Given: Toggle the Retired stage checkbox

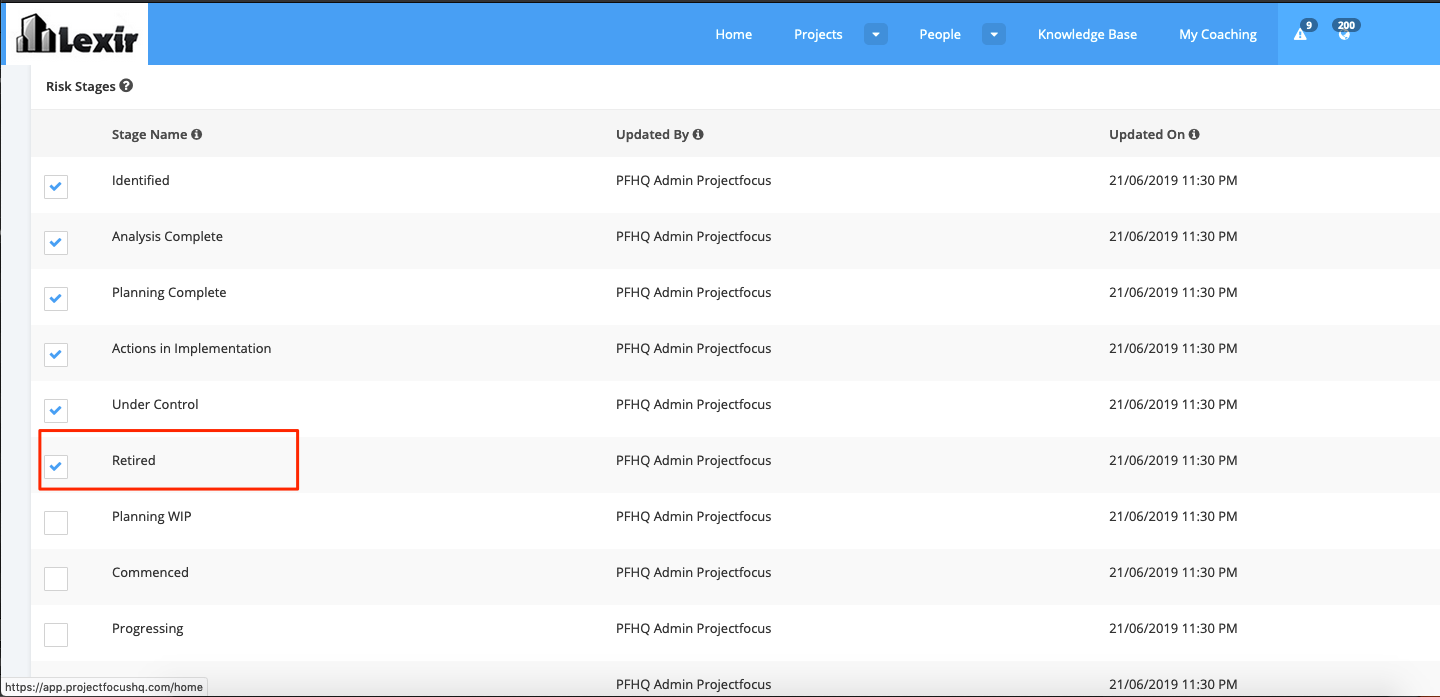Looking at the screenshot, I should (56, 466).
